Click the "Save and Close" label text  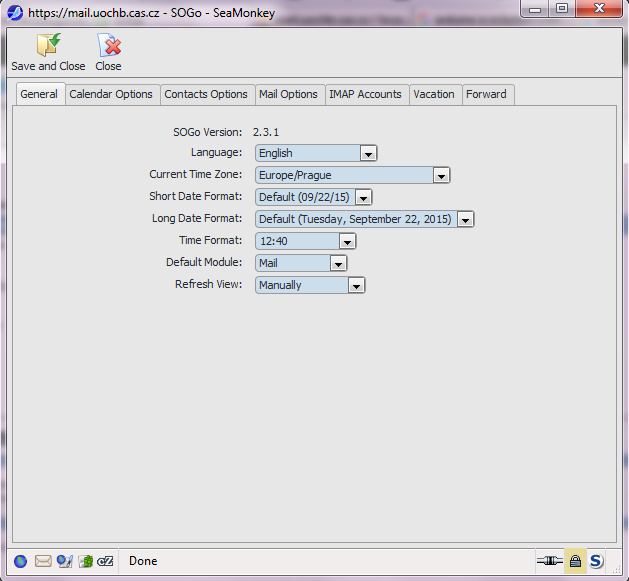coord(48,66)
